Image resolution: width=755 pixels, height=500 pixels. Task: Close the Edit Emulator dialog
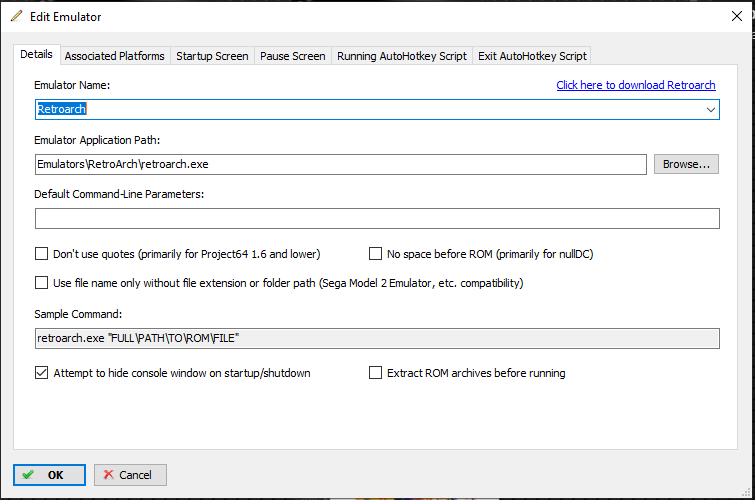(x=736, y=16)
